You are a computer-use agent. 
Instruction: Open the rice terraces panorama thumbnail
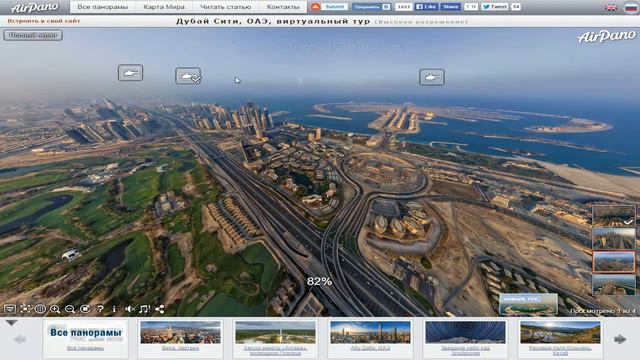pyautogui.click(x=560, y=332)
